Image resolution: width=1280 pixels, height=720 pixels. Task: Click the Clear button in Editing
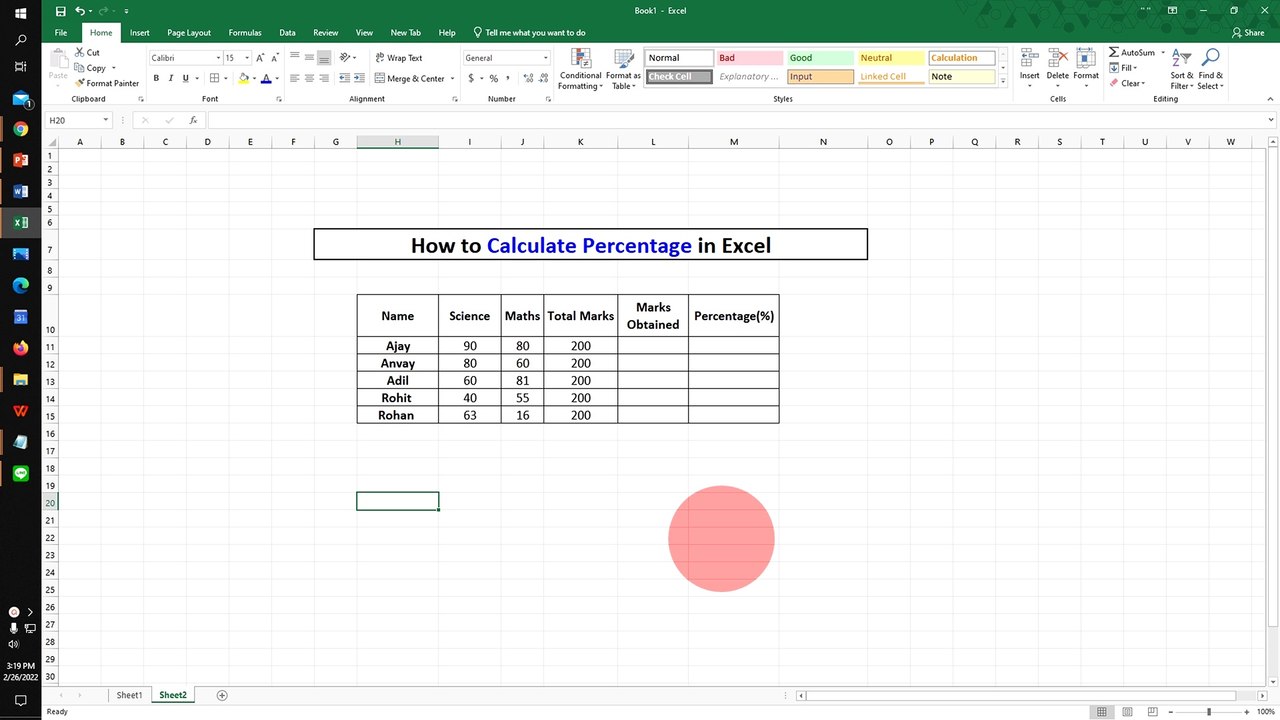(x=1127, y=84)
